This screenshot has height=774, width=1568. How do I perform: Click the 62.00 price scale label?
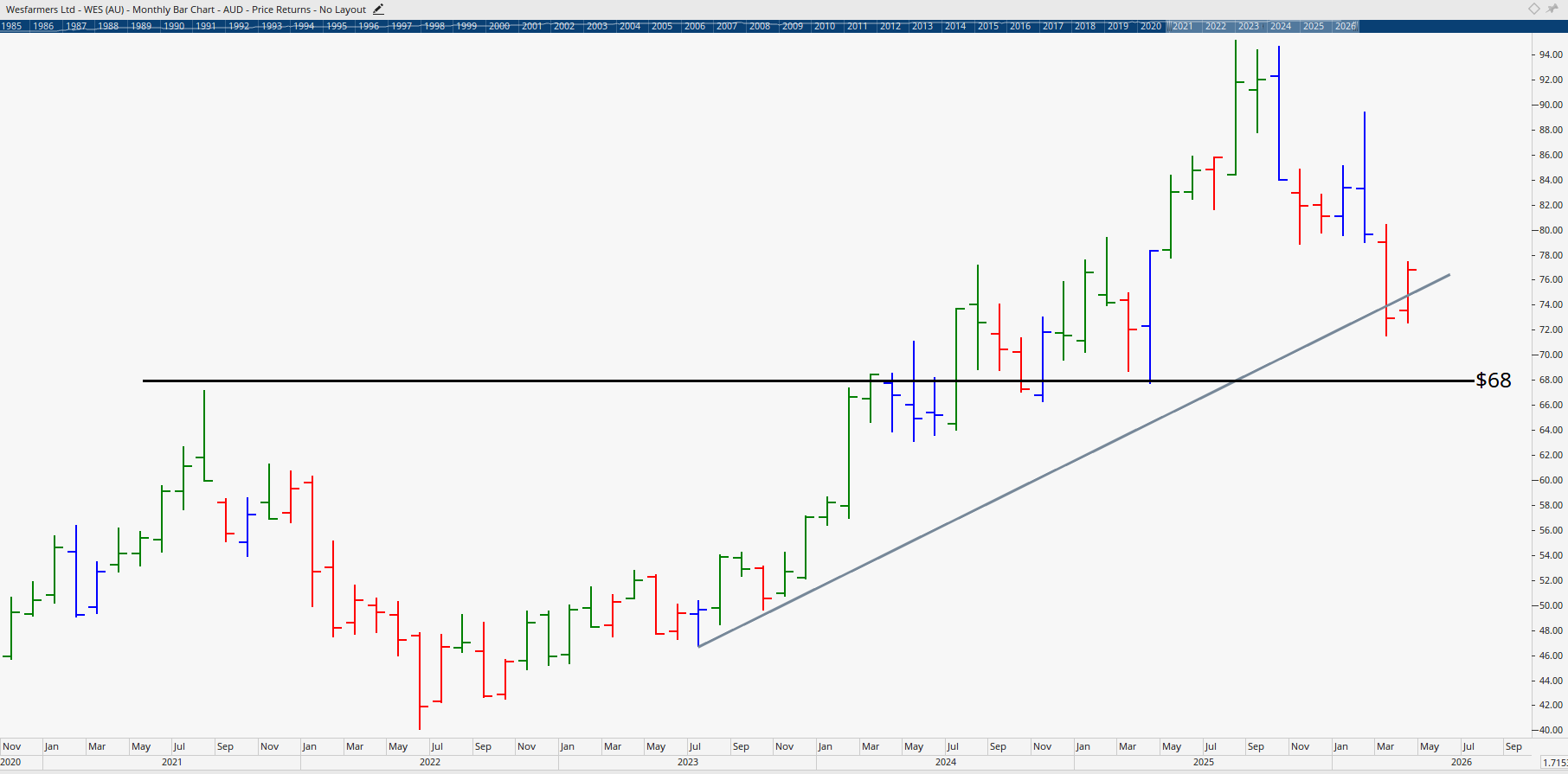coord(1551,455)
